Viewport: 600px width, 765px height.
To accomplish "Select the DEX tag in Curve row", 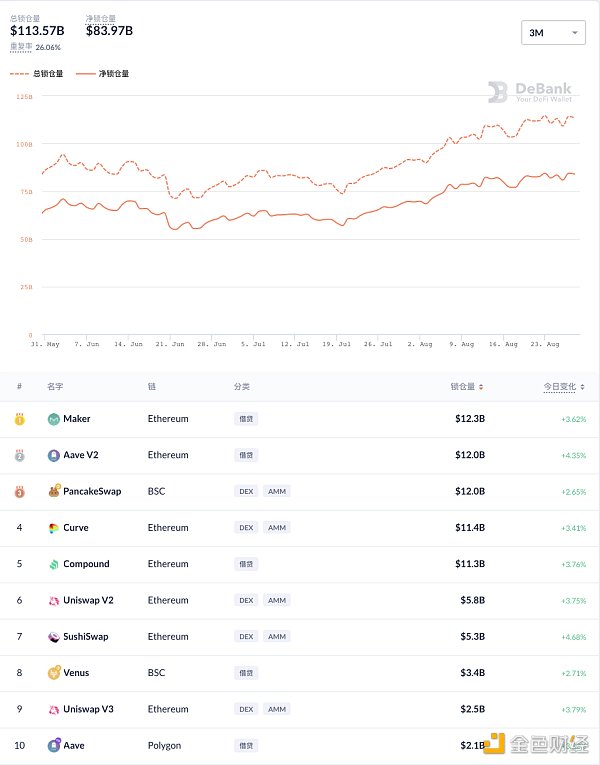I will pyautogui.click(x=245, y=528).
